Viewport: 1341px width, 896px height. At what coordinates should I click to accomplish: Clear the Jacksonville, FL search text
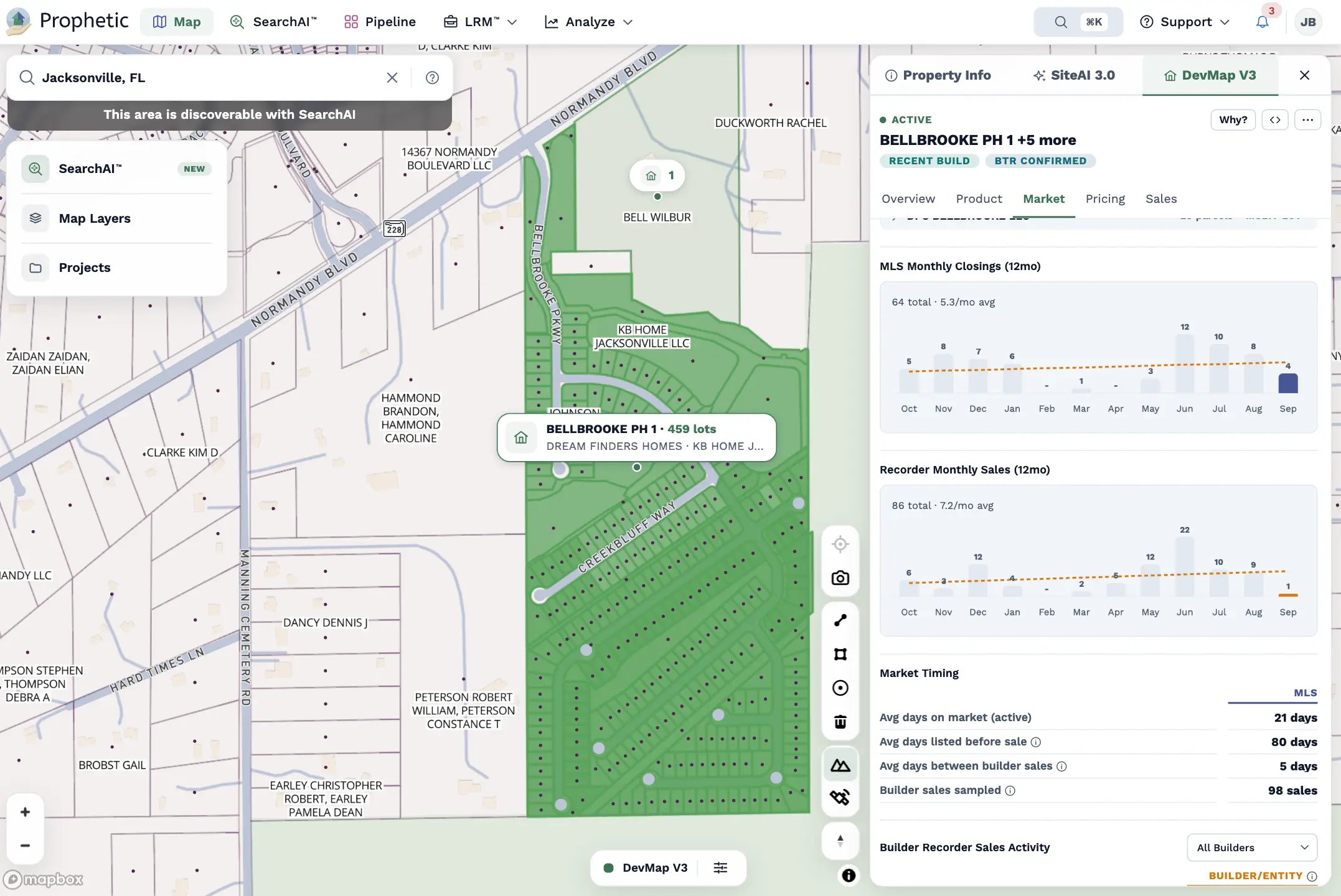pos(392,78)
